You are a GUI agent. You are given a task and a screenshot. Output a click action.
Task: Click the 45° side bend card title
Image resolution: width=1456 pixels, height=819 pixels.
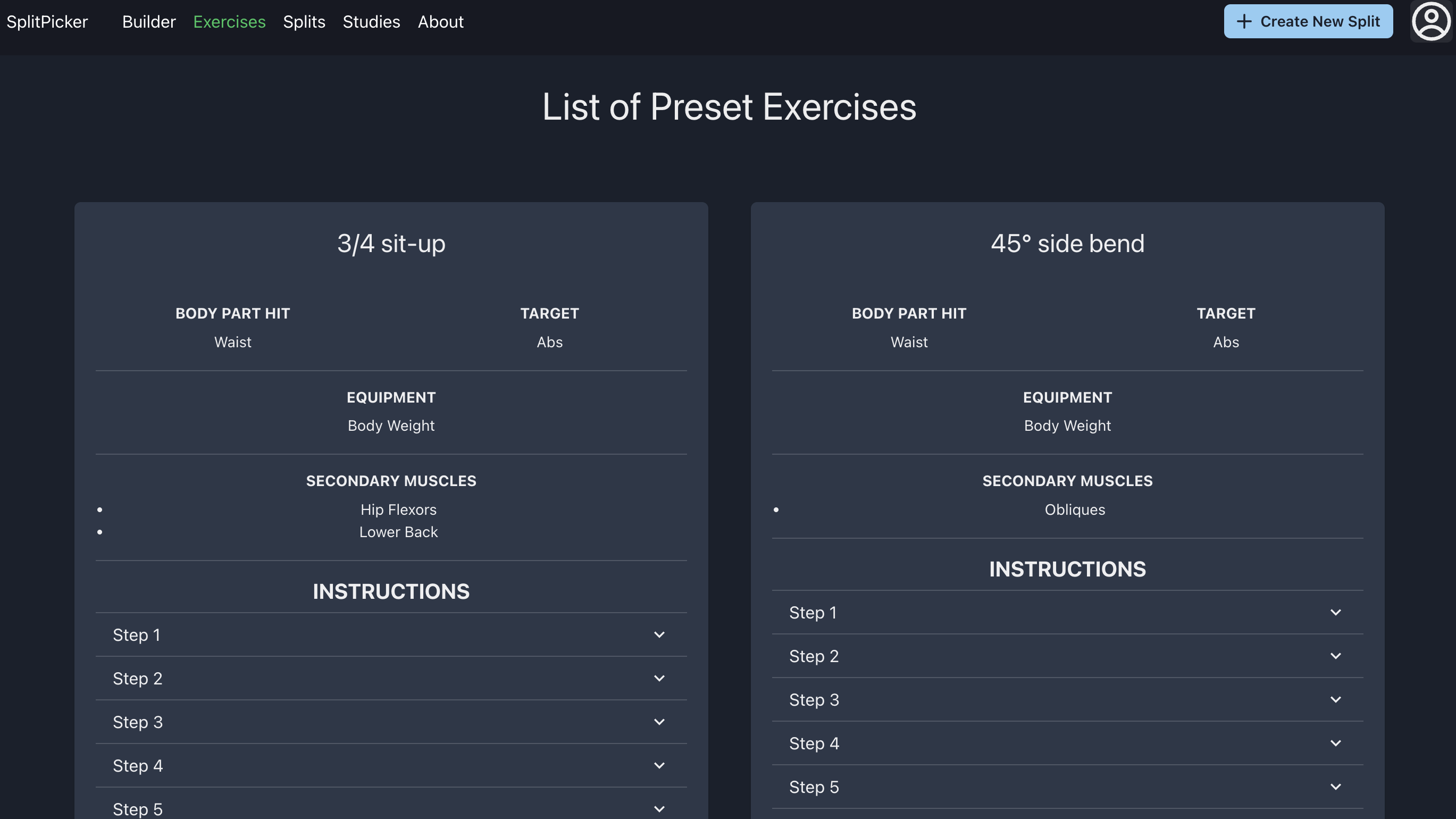(1067, 244)
